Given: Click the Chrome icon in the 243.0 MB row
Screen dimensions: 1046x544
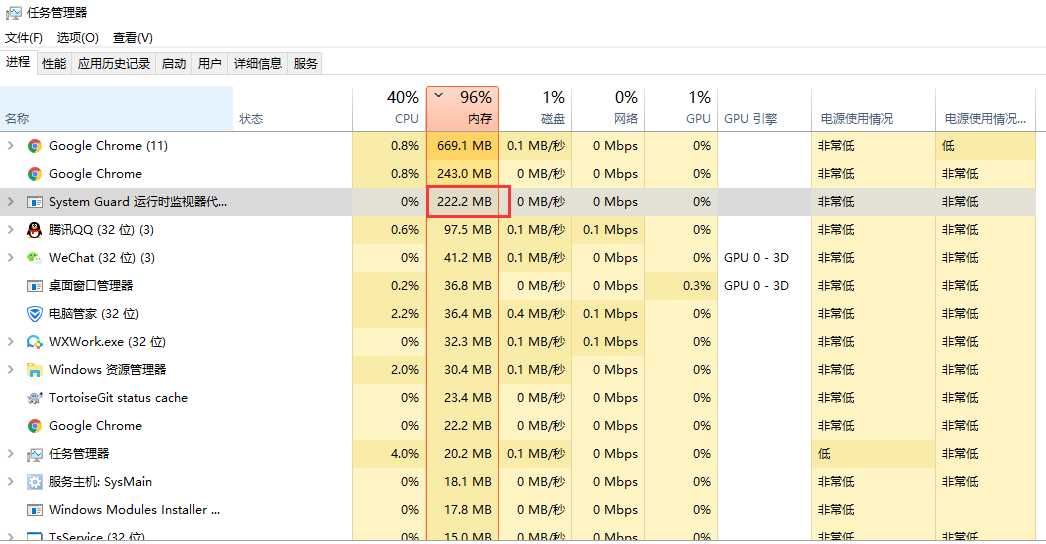Looking at the screenshot, I should tap(35, 174).
